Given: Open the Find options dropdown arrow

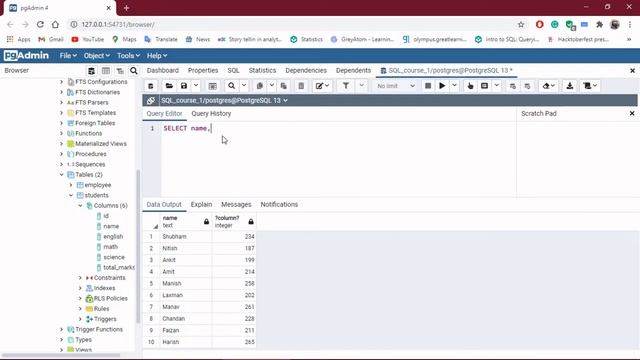Looking at the screenshot, I should [244, 86].
